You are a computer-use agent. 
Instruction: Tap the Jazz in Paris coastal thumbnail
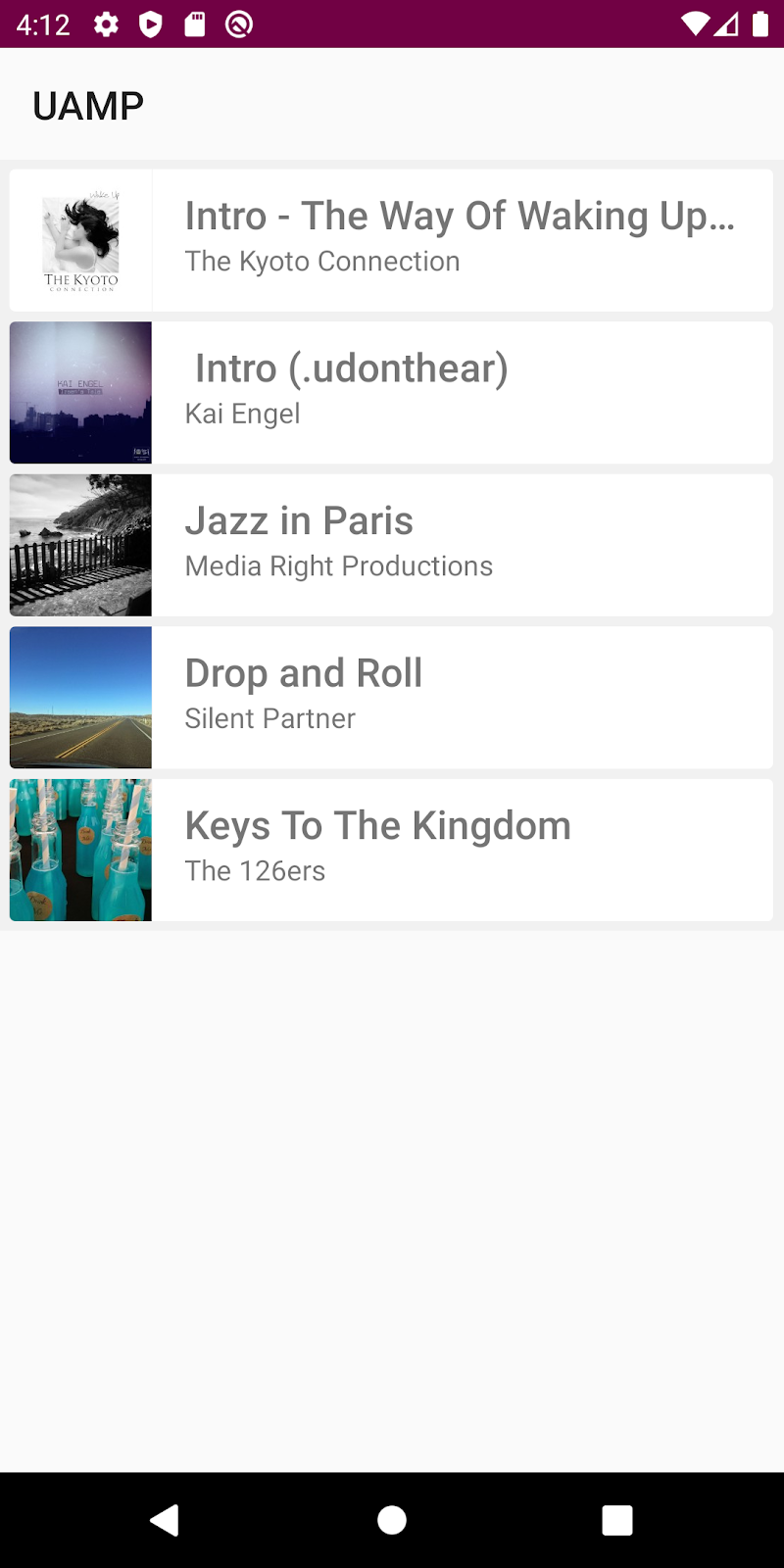pyautogui.click(x=80, y=545)
